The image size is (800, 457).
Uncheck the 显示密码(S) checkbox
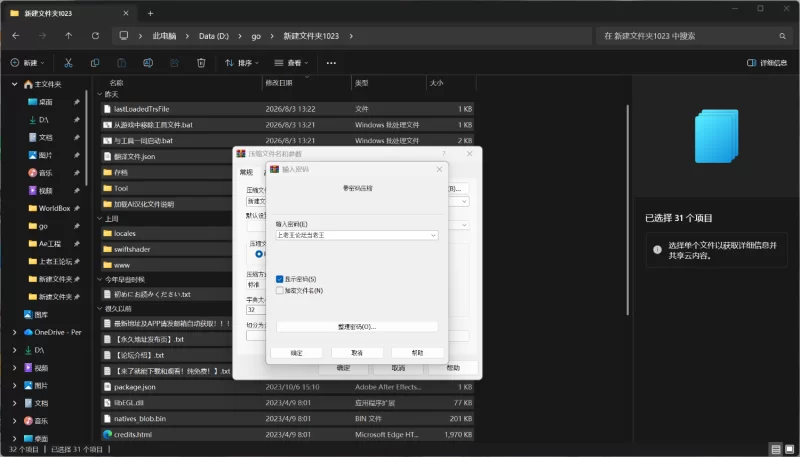[x=279, y=280]
